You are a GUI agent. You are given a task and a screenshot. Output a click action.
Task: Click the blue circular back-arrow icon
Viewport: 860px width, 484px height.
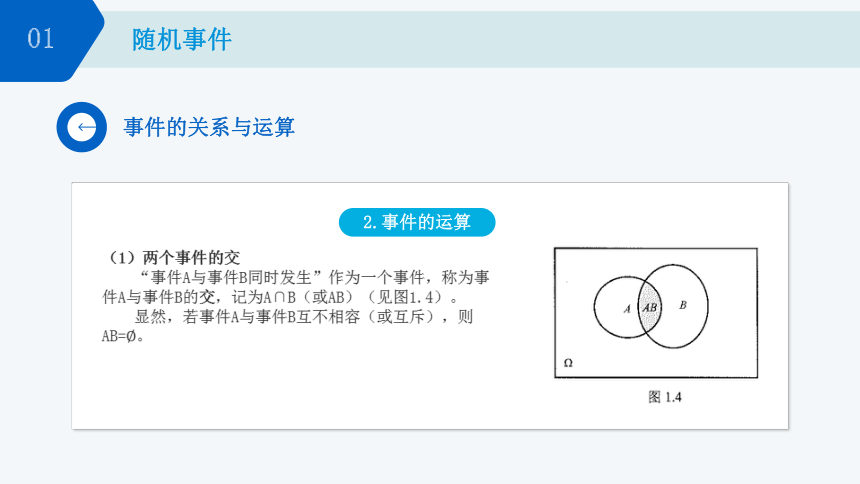coord(82,127)
